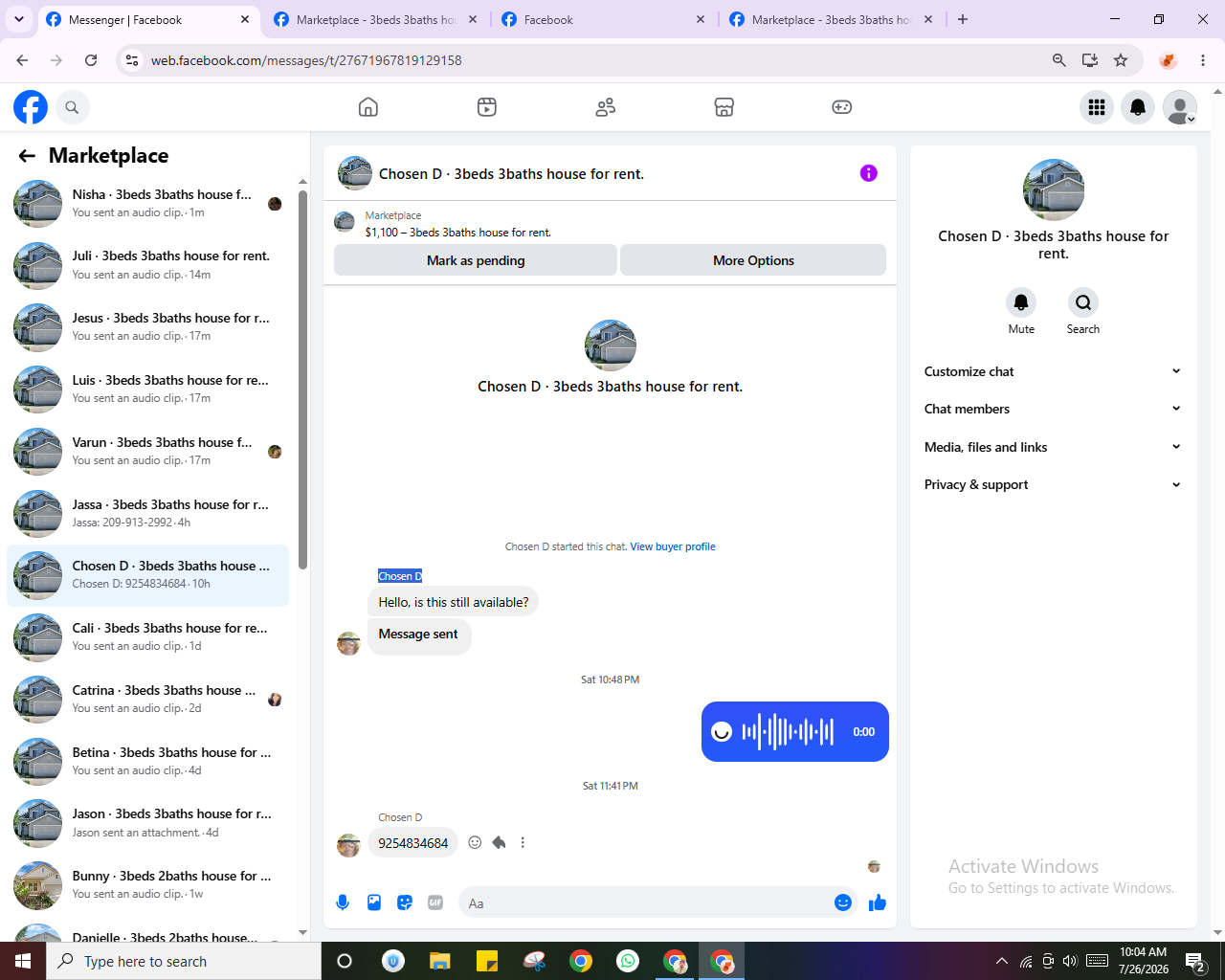The image size is (1225, 980).
Task: Open the Jason conversation
Action: (148, 823)
